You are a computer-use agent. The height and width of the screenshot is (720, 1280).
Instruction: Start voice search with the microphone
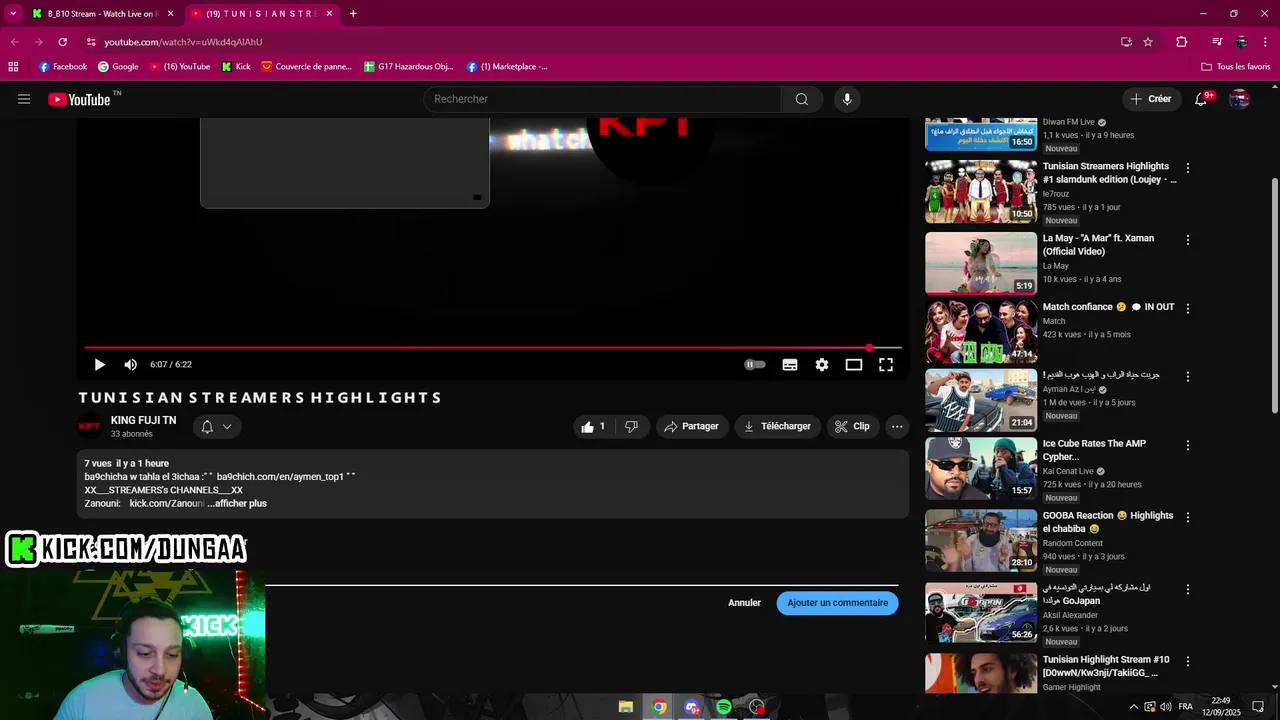(847, 99)
